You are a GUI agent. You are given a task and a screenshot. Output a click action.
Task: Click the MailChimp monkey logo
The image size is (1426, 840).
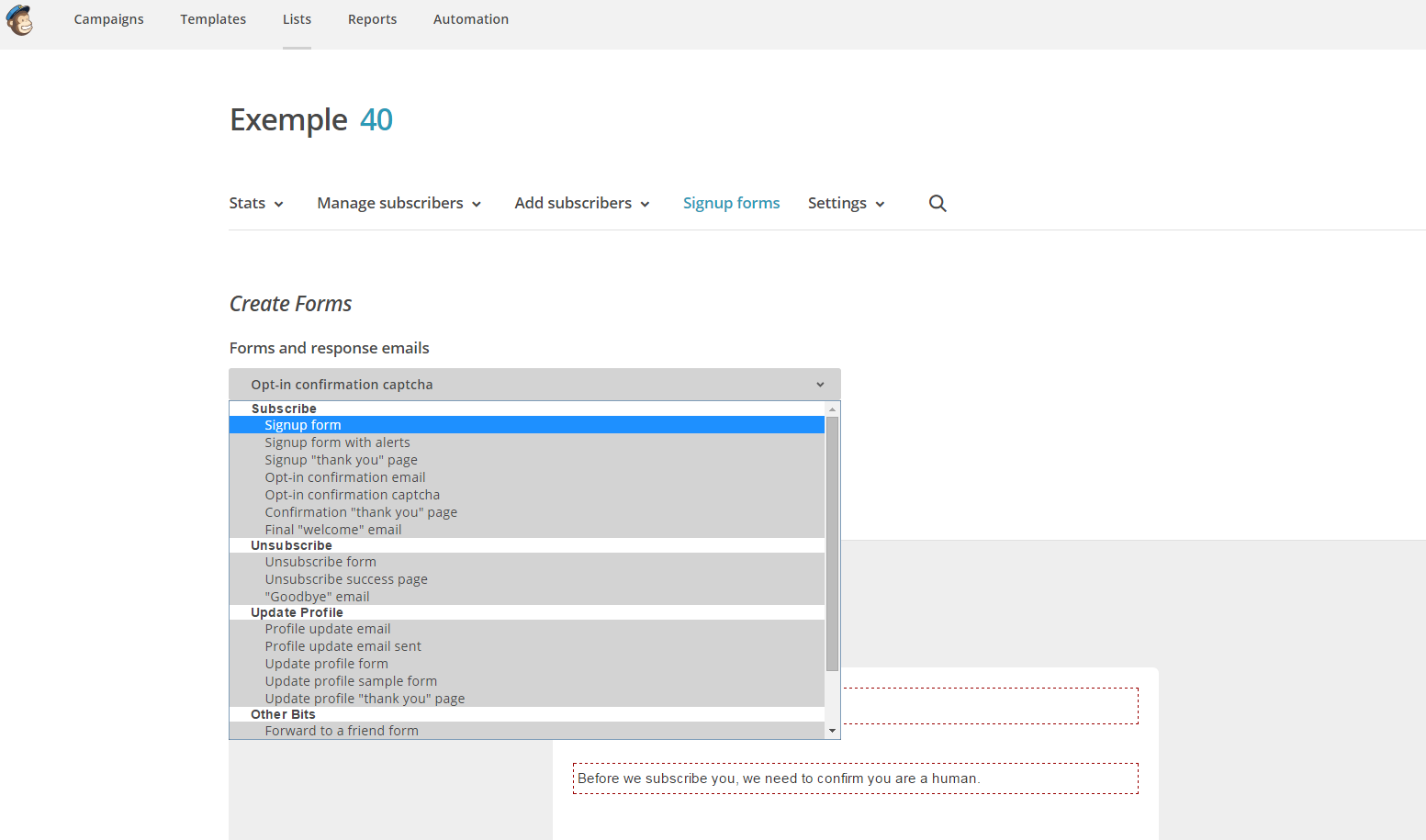coord(19,19)
